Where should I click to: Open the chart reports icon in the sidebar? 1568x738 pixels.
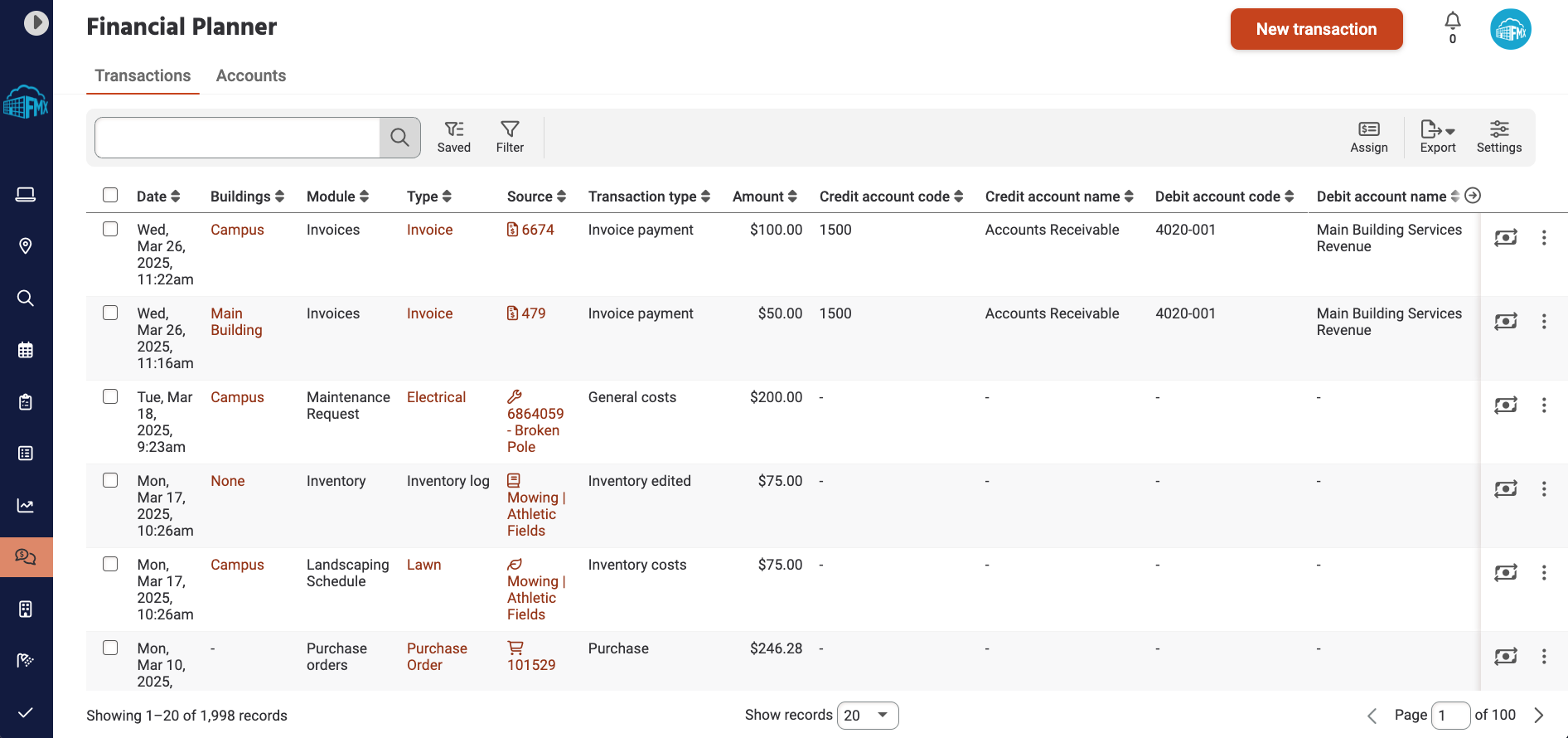click(26, 506)
